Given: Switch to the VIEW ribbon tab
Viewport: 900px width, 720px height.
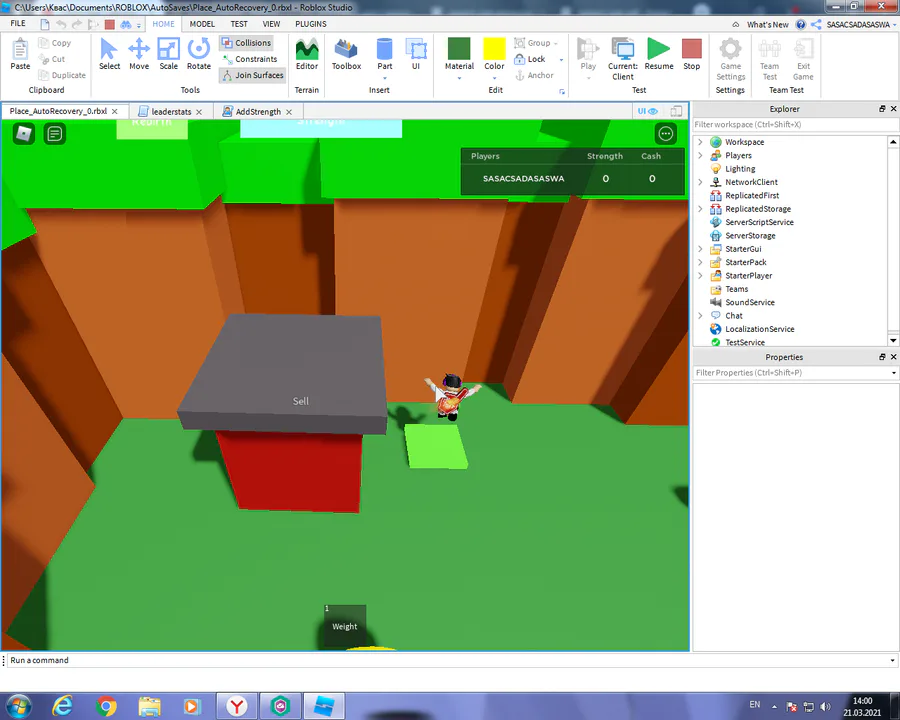Looking at the screenshot, I should tap(271, 24).
